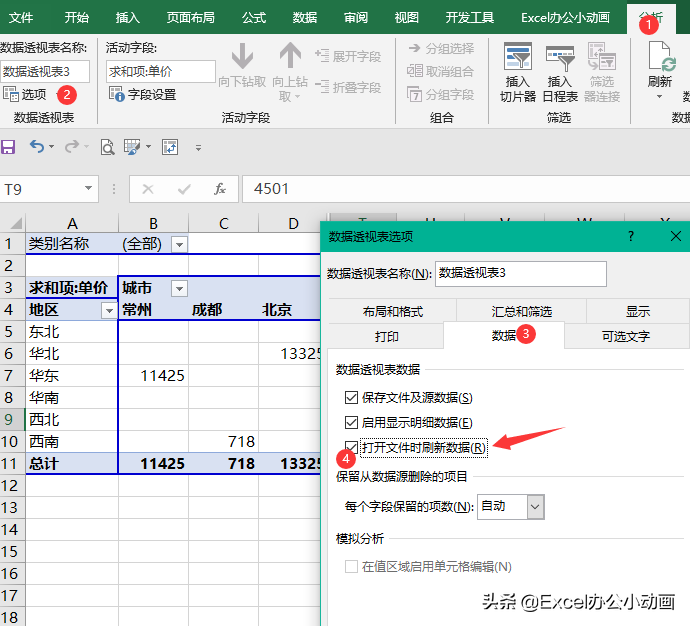Open the Display dialog tab
Screen dimensions: 690x626
pyautogui.click(x=638, y=311)
